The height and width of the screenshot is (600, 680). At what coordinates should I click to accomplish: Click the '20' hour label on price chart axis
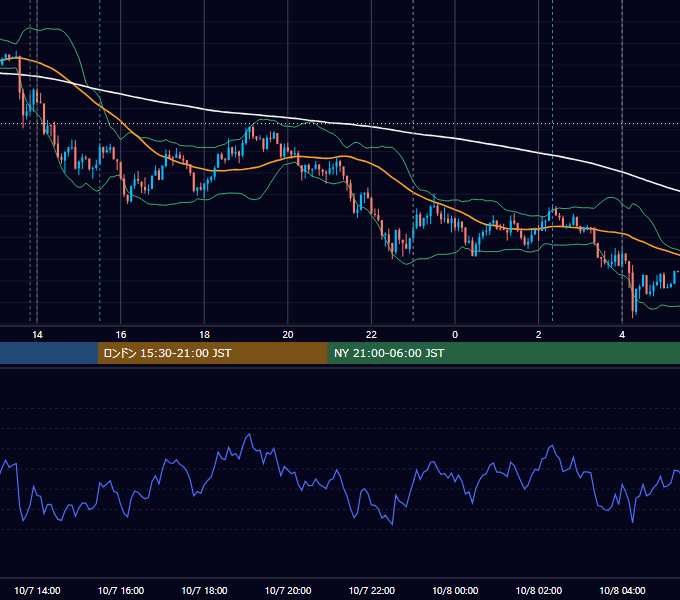288,335
